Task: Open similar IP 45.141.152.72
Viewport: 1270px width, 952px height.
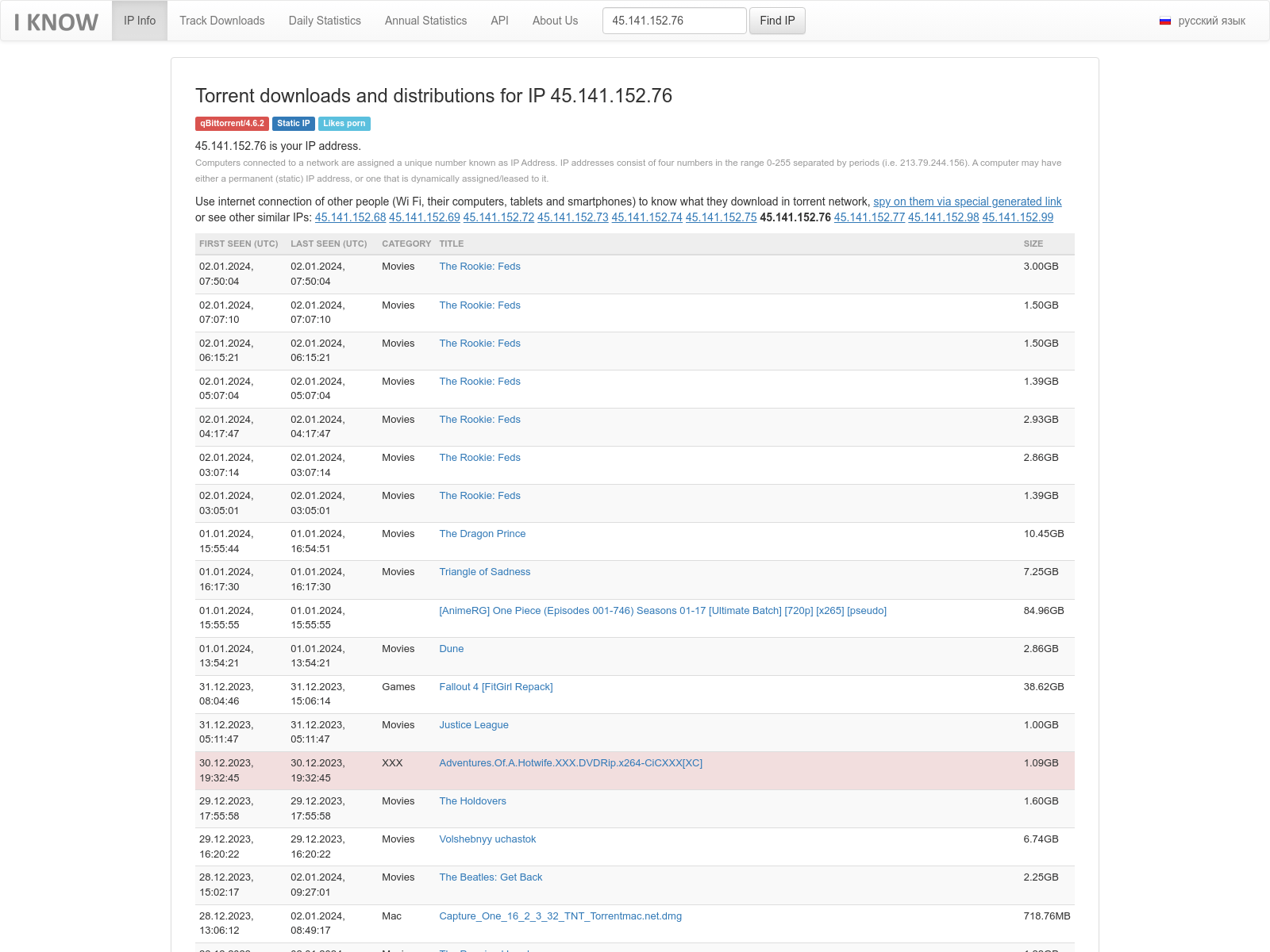Action: (498, 217)
